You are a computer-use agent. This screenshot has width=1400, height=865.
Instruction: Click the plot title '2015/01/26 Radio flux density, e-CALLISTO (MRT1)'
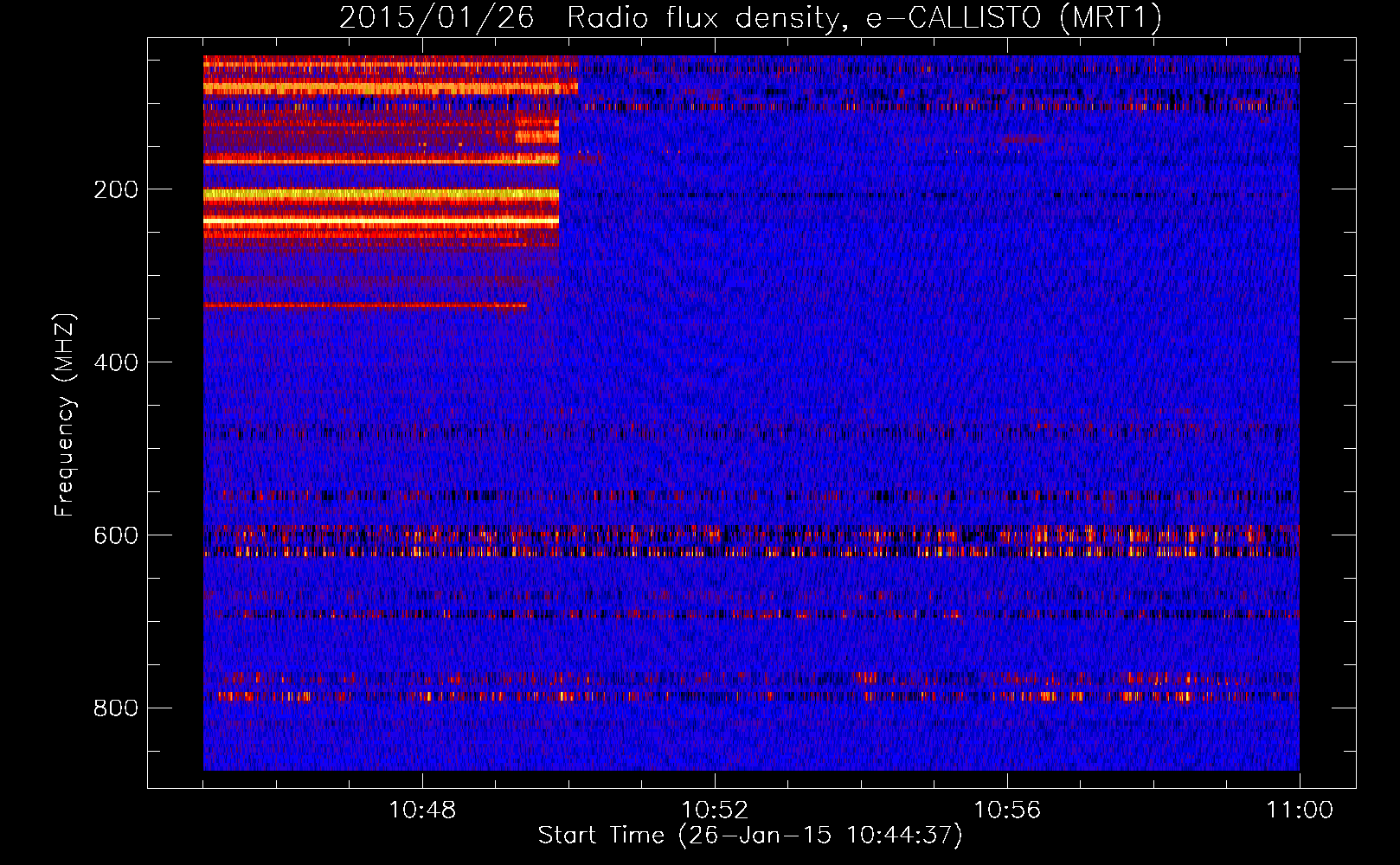[x=750, y=17]
